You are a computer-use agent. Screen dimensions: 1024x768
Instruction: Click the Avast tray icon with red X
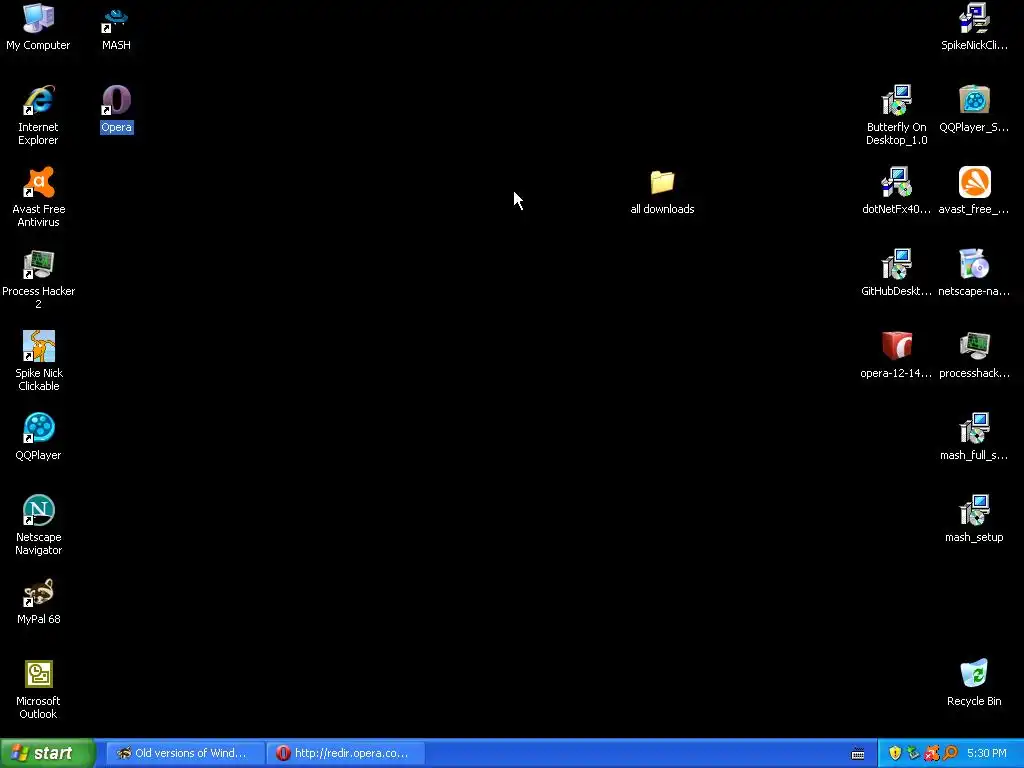pyautogui.click(x=931, y=753)
